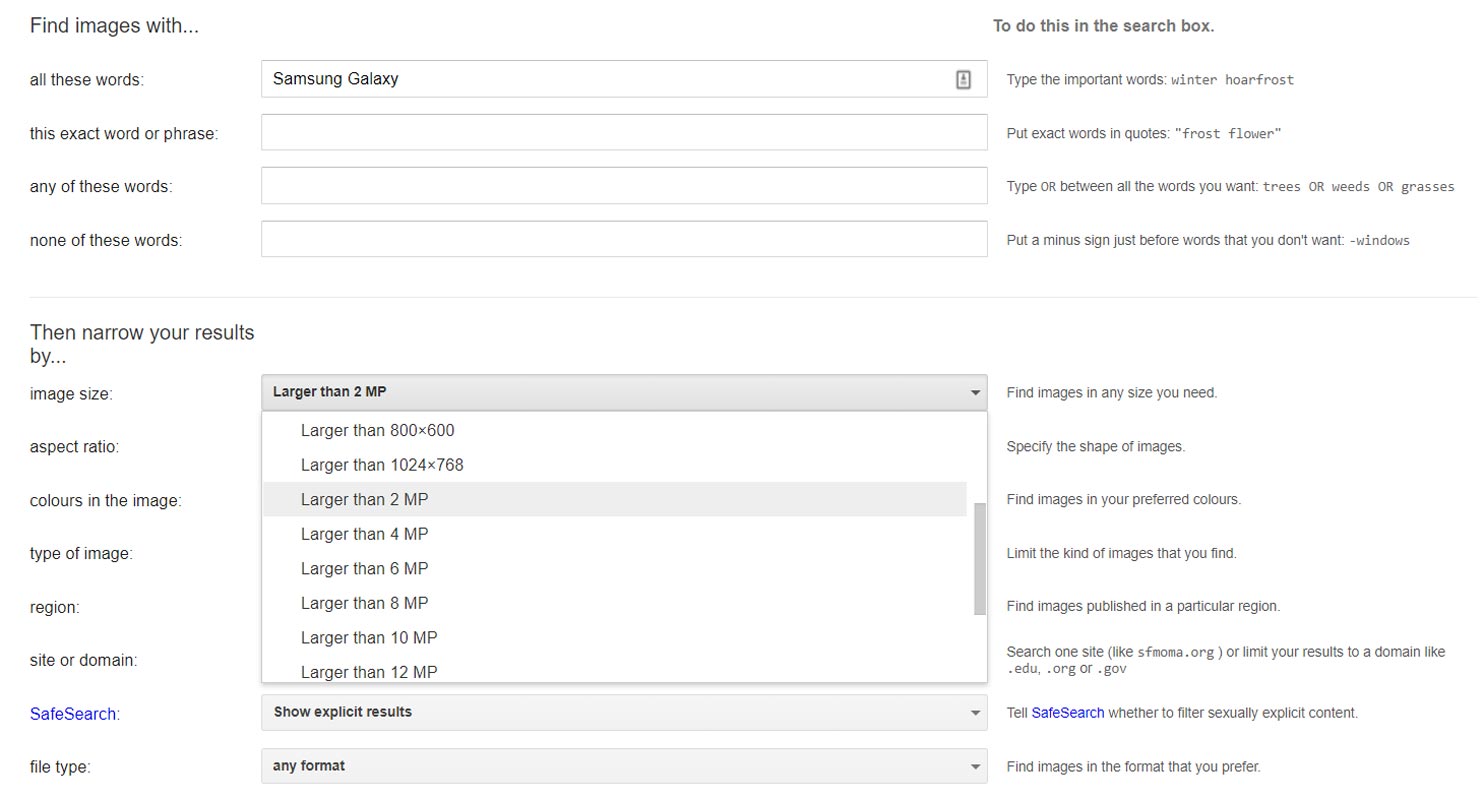1484x800 pixels.
Task: Click the 'none of these words:' label
Action: tap(106, 240)
